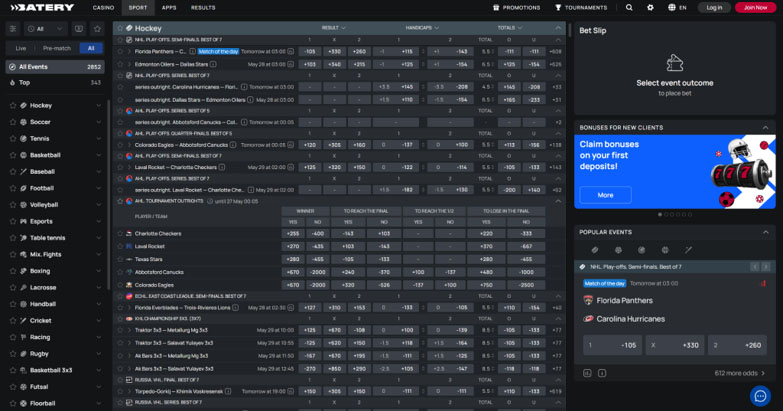783x411 pixels.
Task: Star the Hockey section header as favorite
Action: 120,29
